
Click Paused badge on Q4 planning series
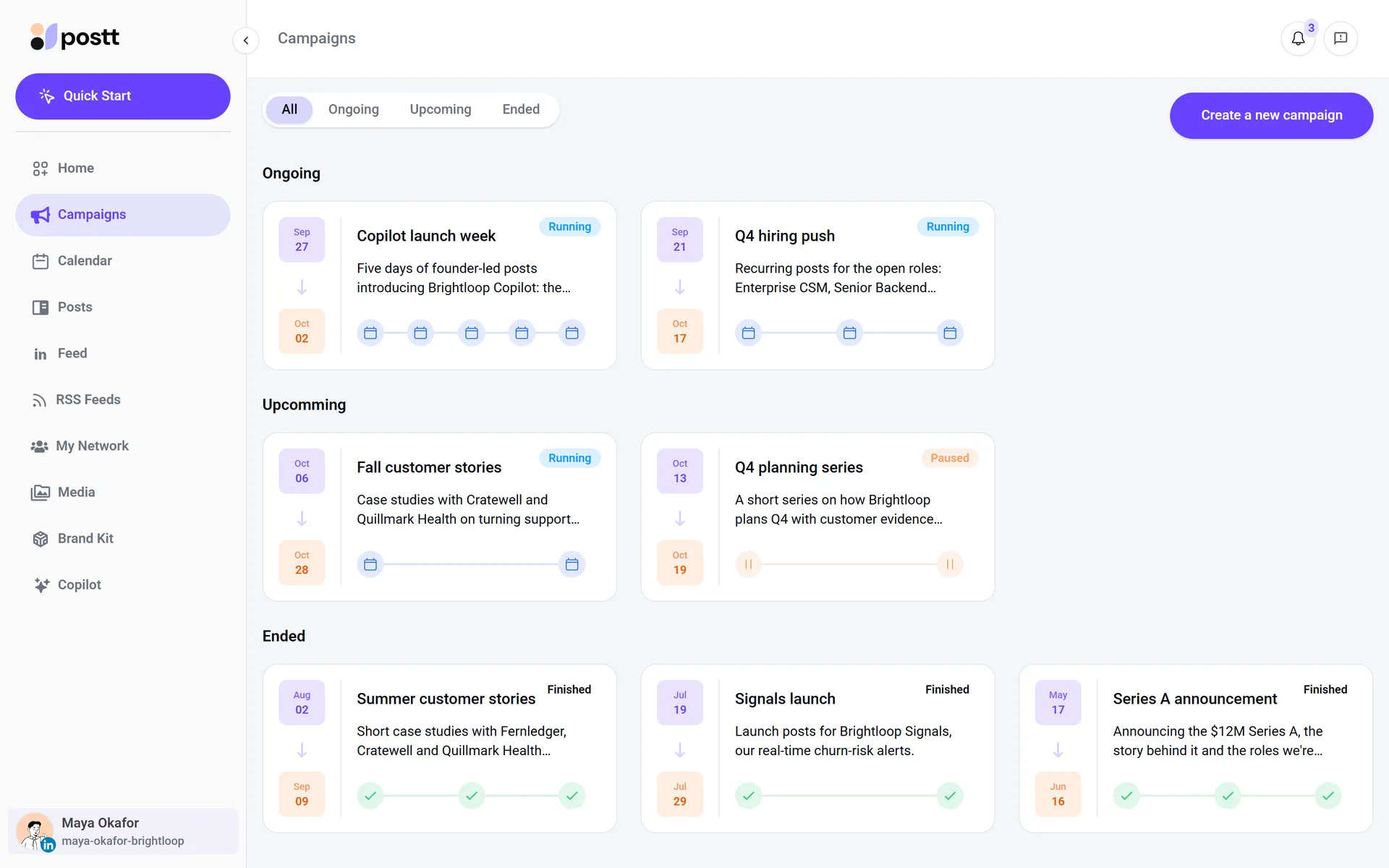point(949,458)
